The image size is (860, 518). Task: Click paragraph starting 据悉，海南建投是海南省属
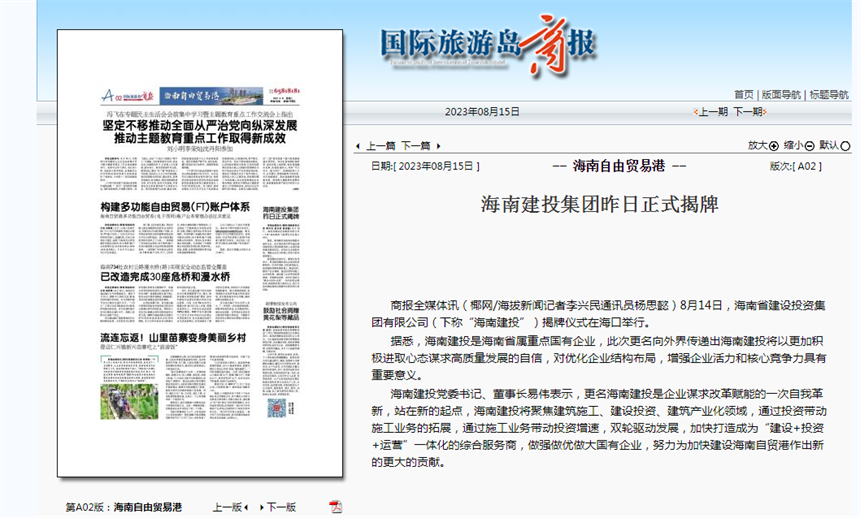pos(598,358)
